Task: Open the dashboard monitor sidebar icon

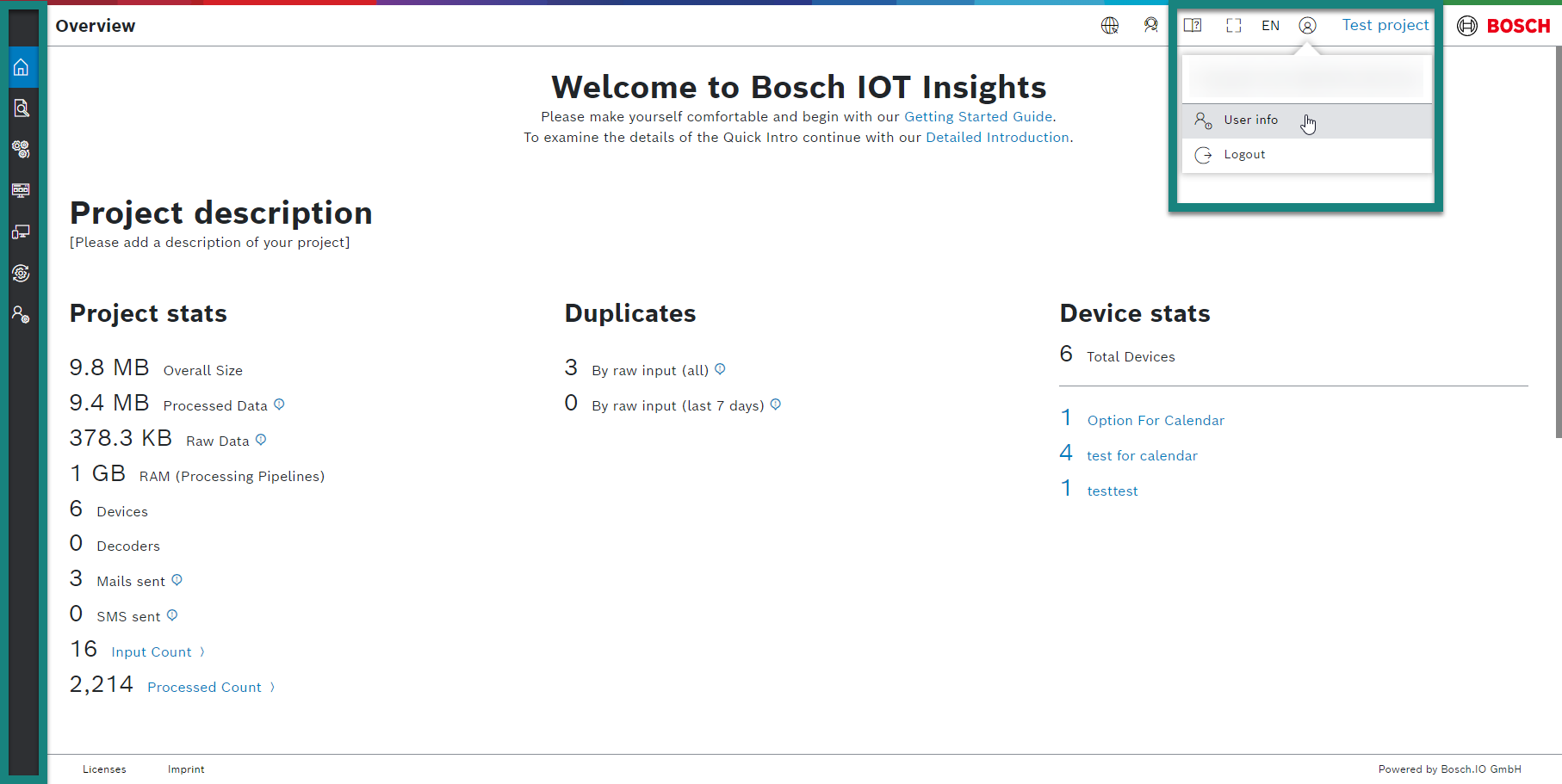Action: tap(22, 190)
